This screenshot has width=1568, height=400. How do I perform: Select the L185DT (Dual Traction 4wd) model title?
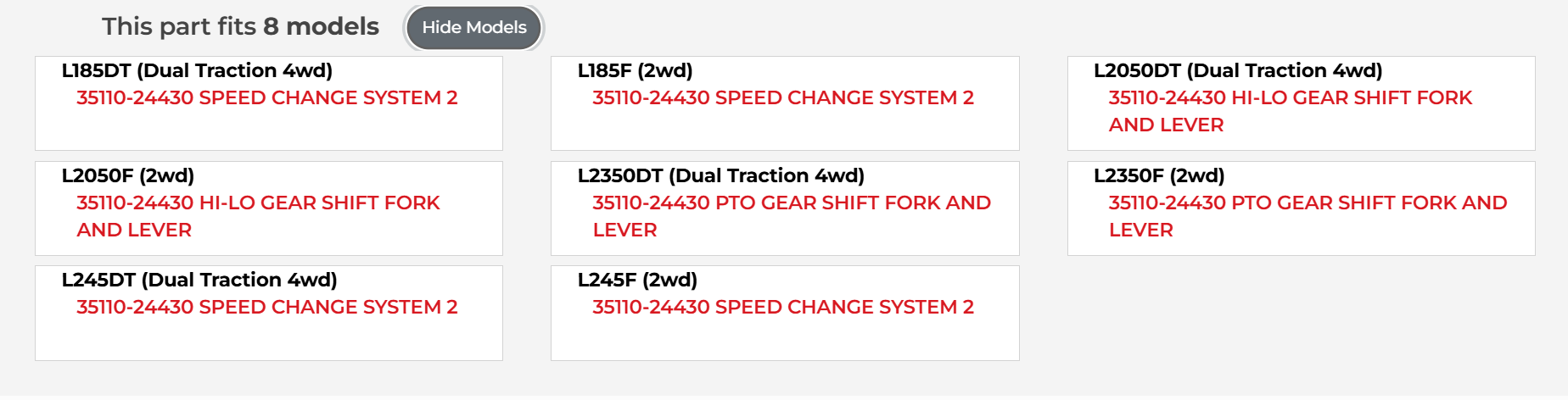pos(197,71)
